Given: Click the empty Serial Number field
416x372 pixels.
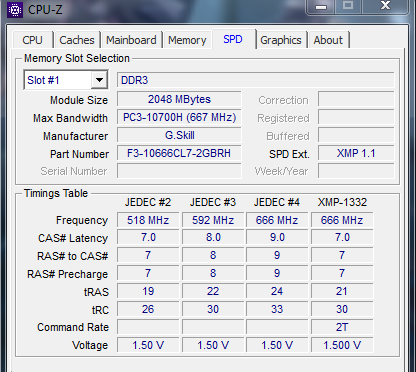Looking at the screenshot, I should tap(179, 171).
